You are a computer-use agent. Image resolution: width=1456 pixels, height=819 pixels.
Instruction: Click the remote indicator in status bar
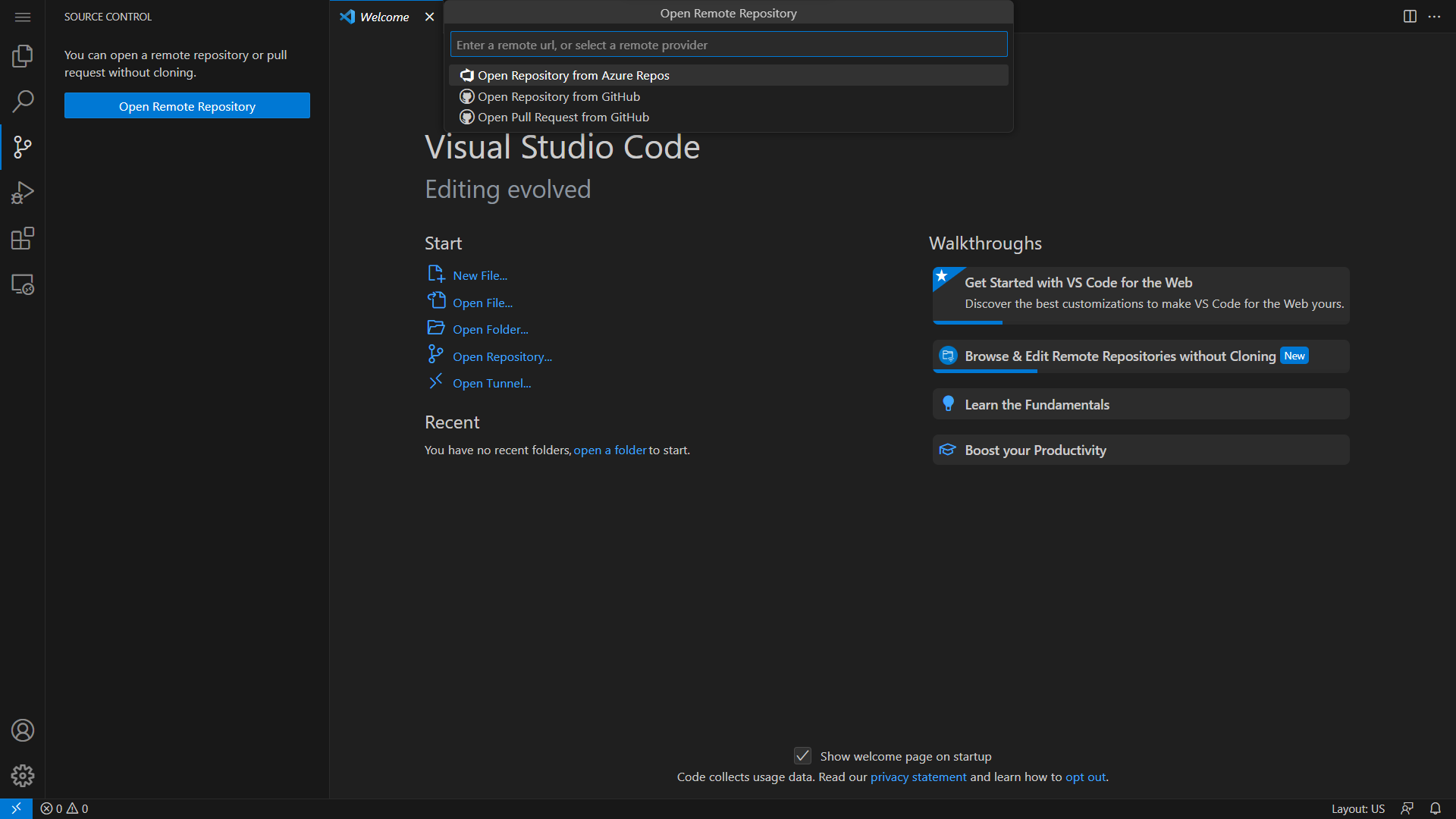coord(15,808)
